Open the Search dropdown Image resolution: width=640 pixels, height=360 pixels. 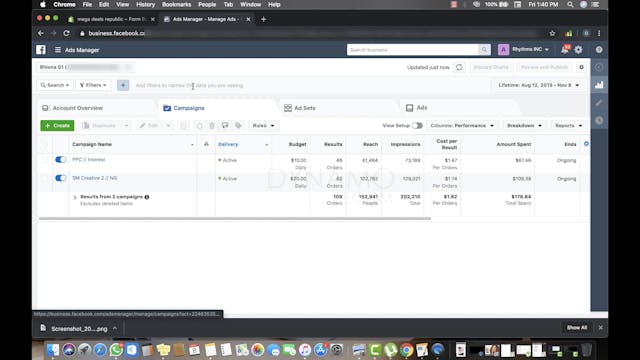tap(55, 85)
